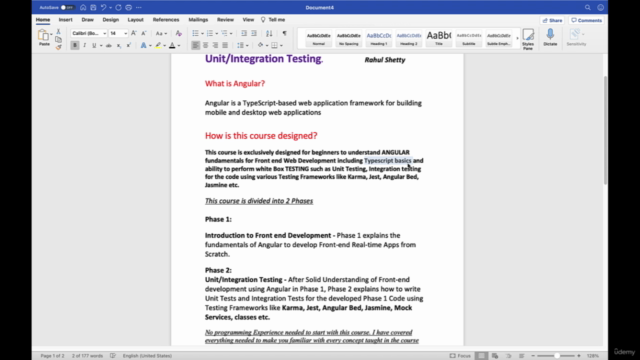This screenshot has height=360, width=640.
Task: Open line spacing options
Action: point(241,45)
